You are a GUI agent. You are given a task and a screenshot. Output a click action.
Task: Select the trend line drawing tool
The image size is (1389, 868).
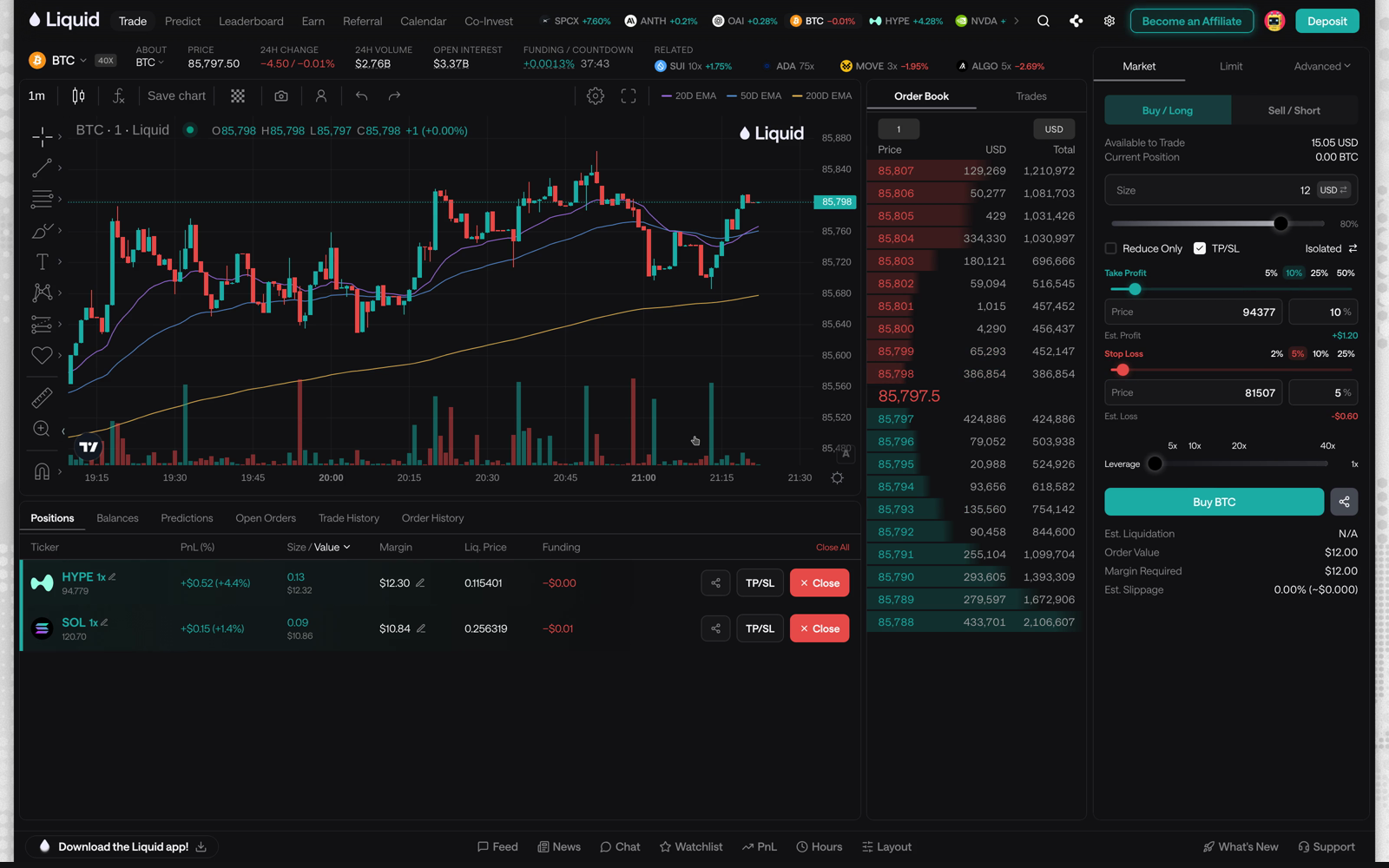pos(42,168)
